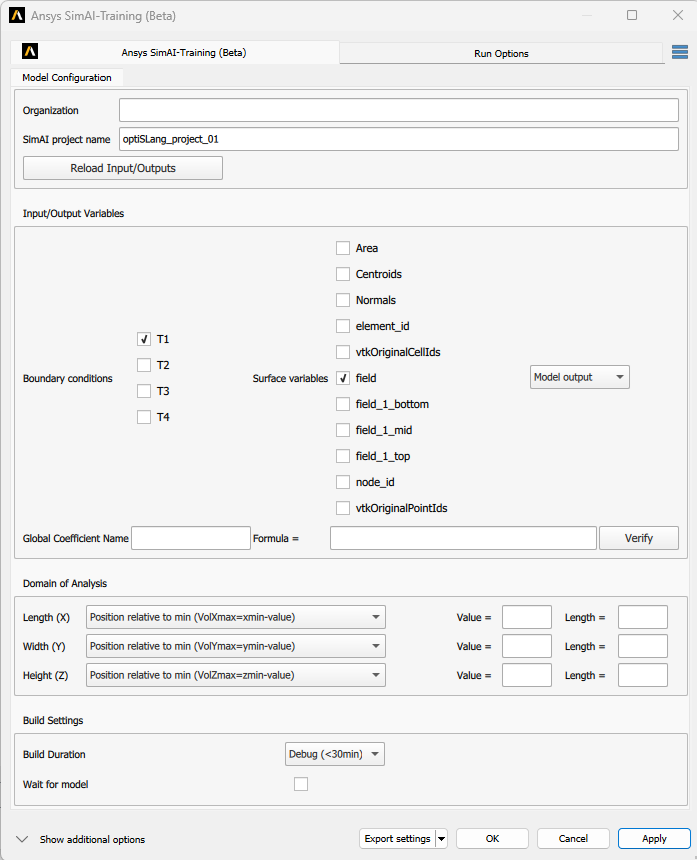Select the Model Configuration tab
The width and height of the screenshot is (697, 860).
click(67, 77)
